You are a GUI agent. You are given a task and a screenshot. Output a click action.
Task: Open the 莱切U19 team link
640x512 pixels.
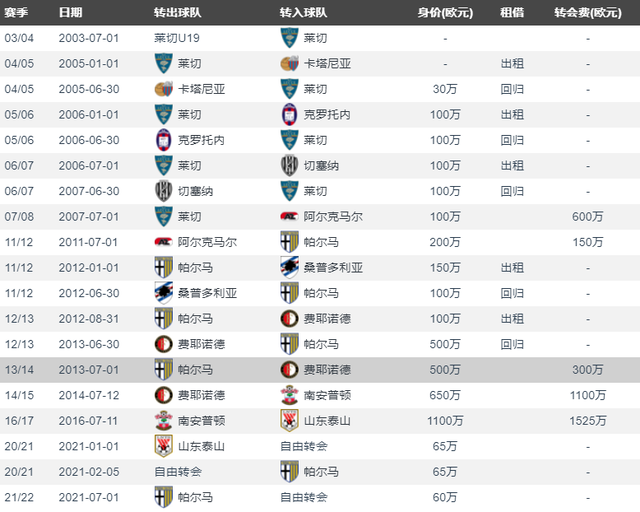(177, 38)
